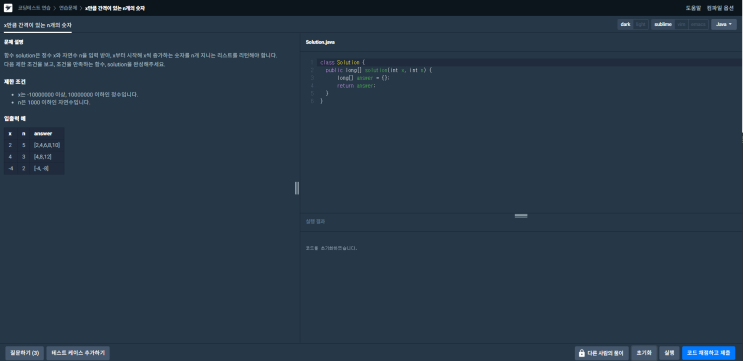Open 질문하기 (3) questions button
This screenshot has width=743, height=361.
(25, 353)
